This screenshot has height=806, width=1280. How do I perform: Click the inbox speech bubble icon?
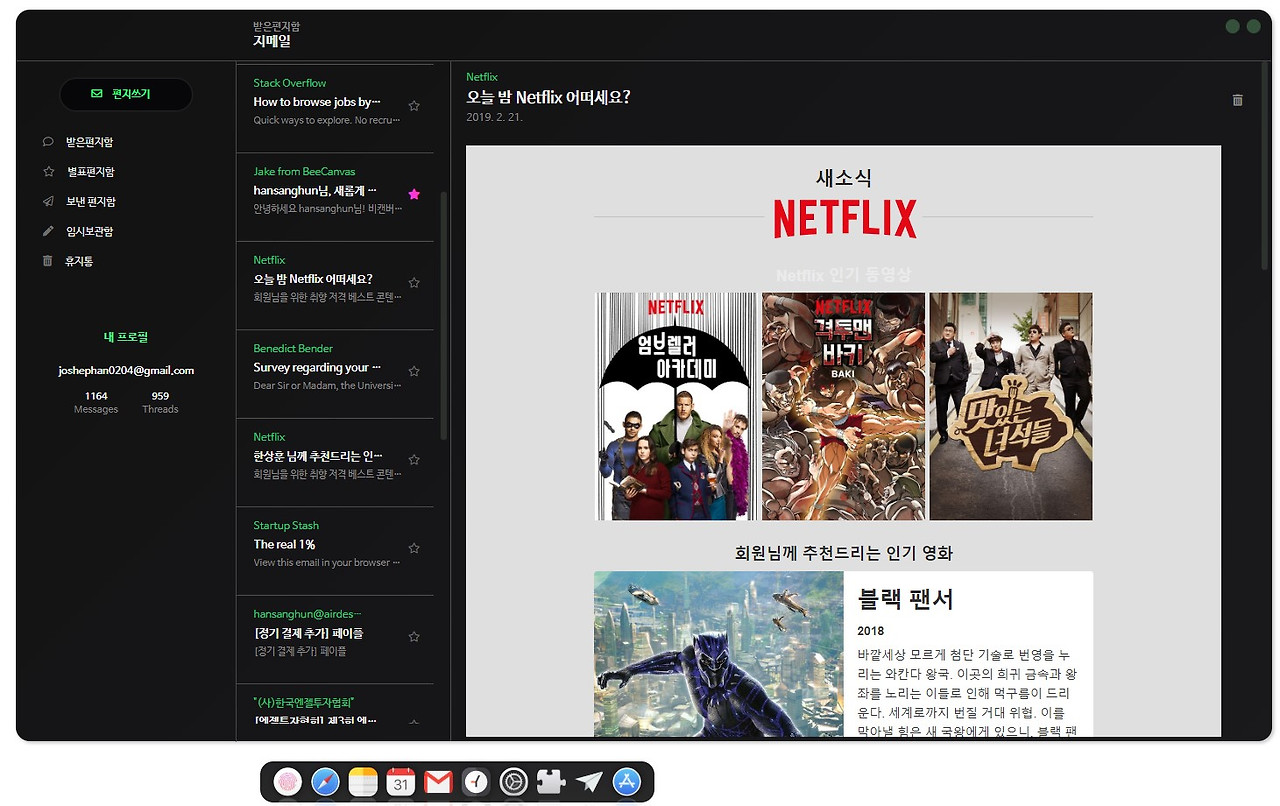click(x=48, y=142)
